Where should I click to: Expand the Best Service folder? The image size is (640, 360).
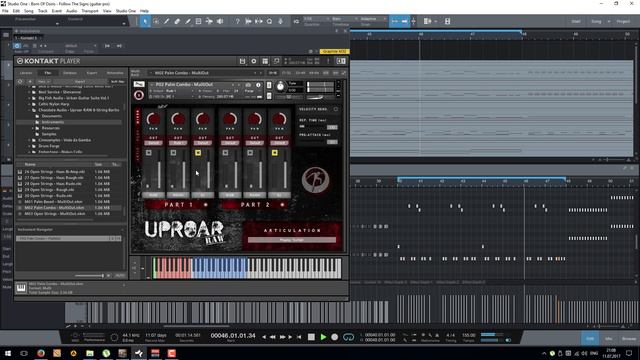tap(30, 92)
